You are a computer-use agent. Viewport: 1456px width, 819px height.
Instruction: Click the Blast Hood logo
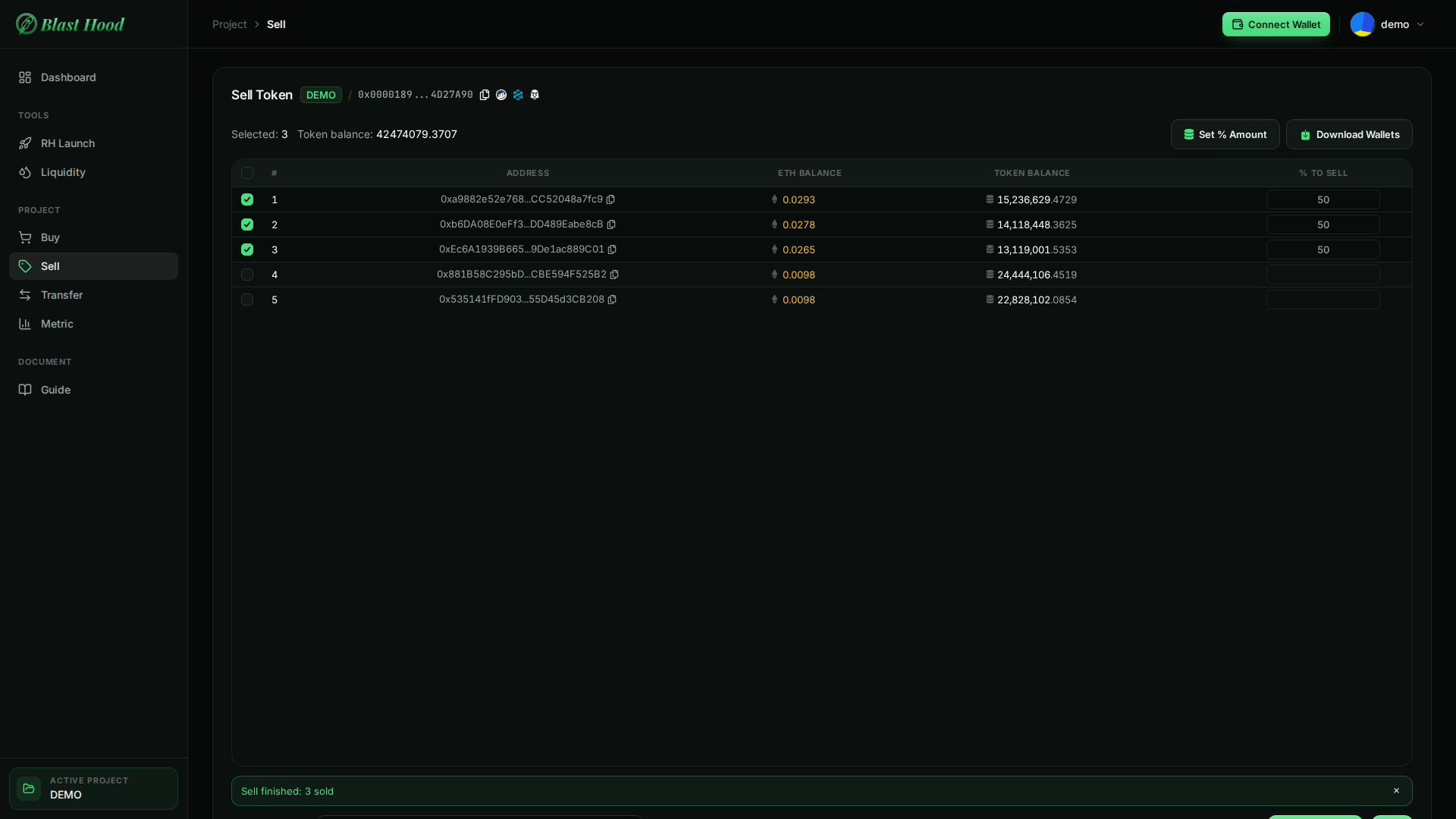70,24
